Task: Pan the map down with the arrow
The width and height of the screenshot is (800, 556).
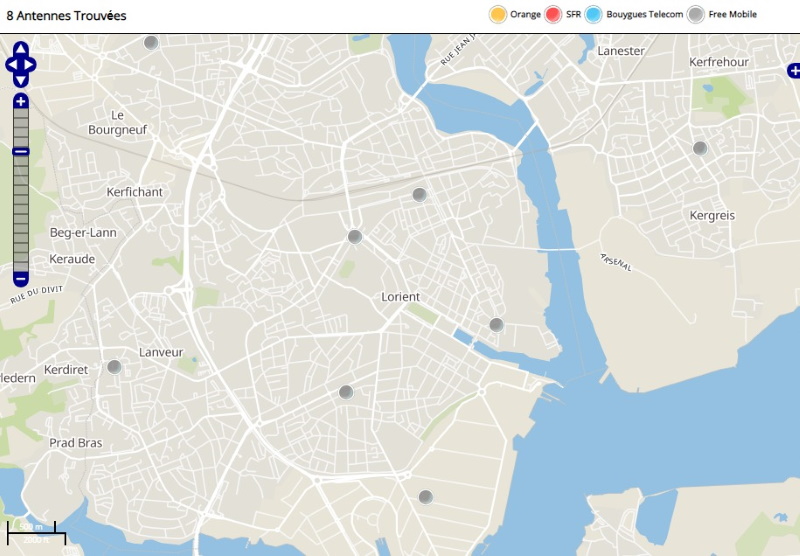Action: [21, 81]
